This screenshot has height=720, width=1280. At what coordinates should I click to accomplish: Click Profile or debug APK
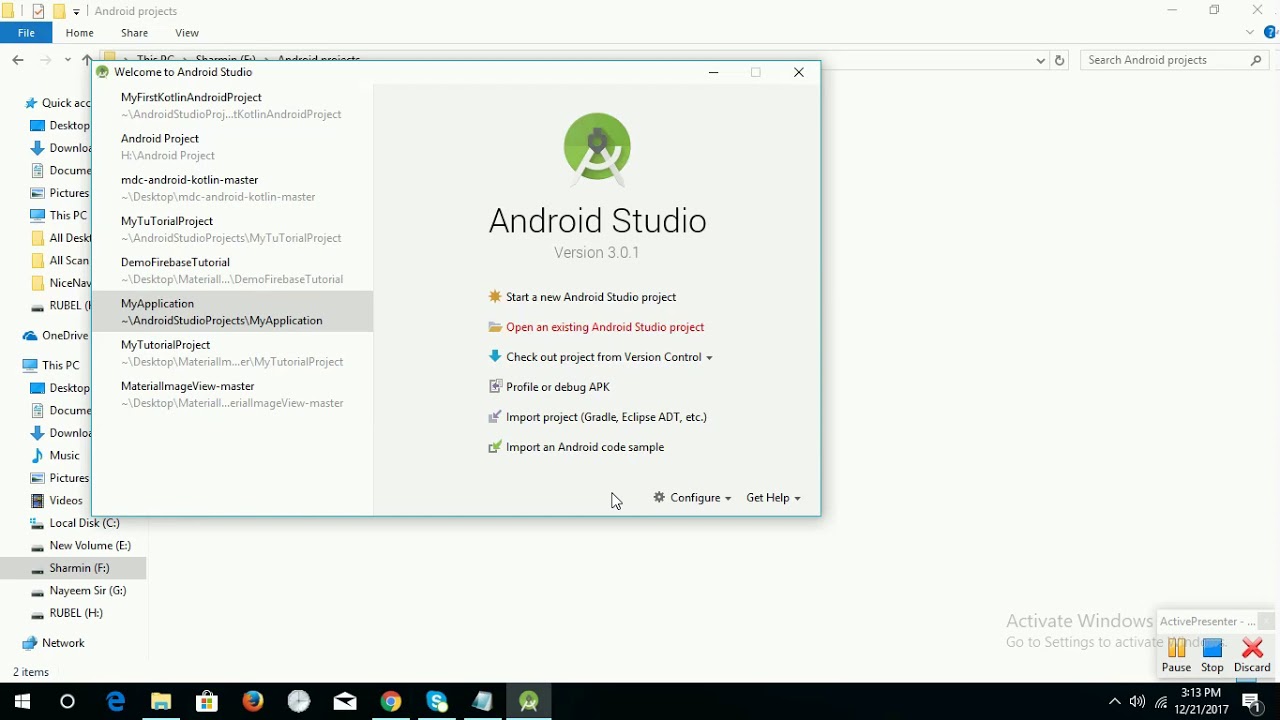[558, 387]
